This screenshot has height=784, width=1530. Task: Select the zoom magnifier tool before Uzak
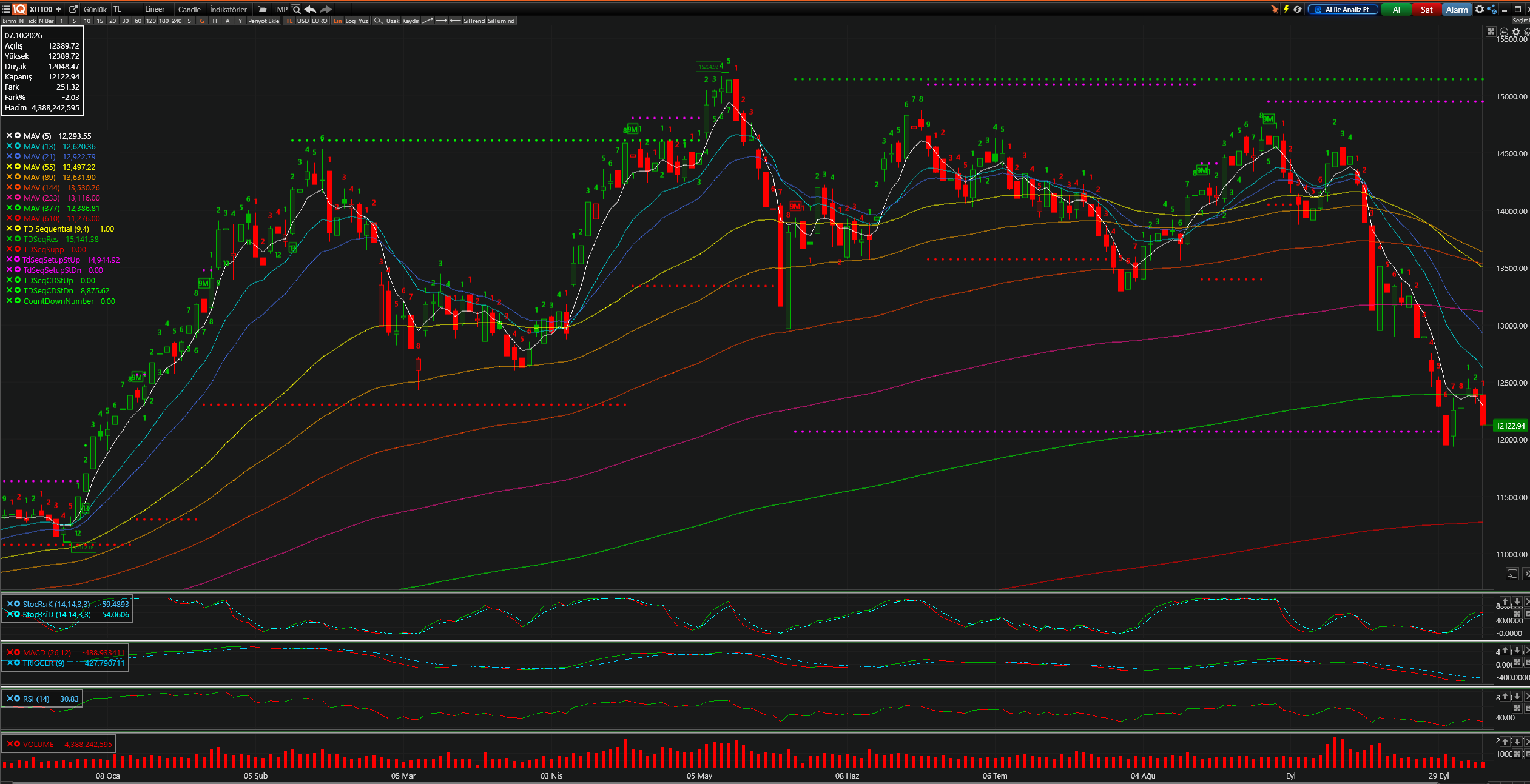378,21
